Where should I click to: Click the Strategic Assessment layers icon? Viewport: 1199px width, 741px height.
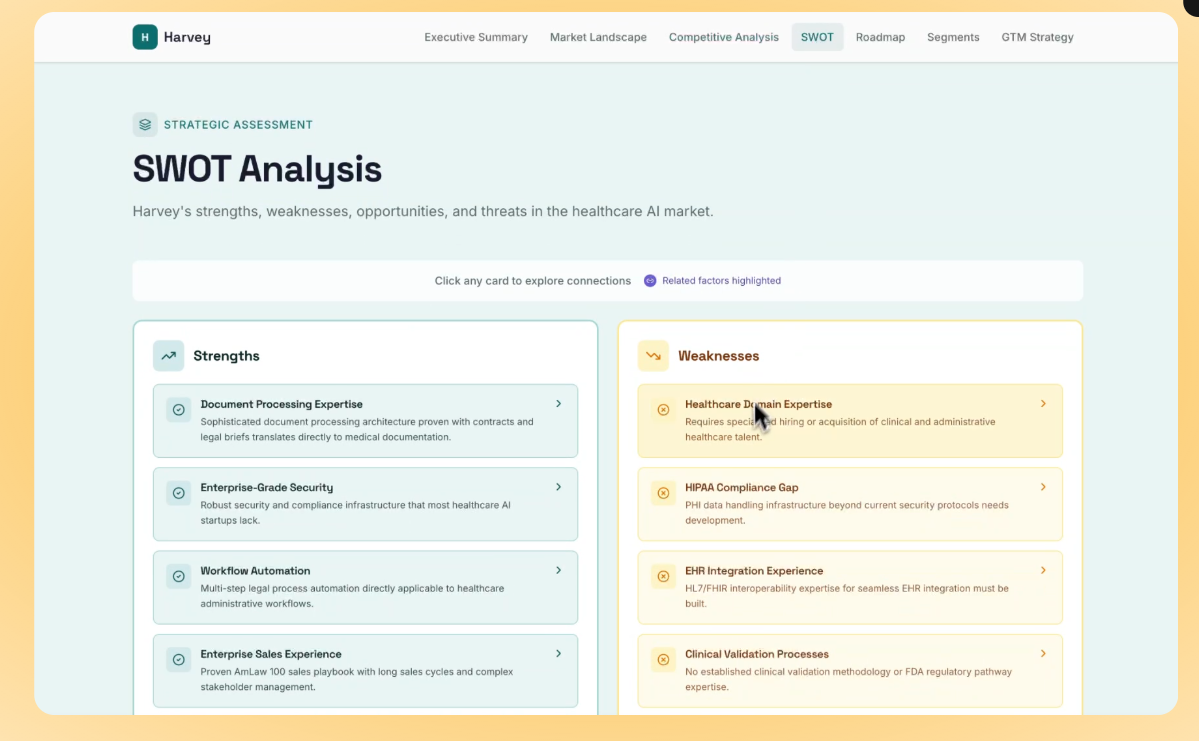coord(145,125)
